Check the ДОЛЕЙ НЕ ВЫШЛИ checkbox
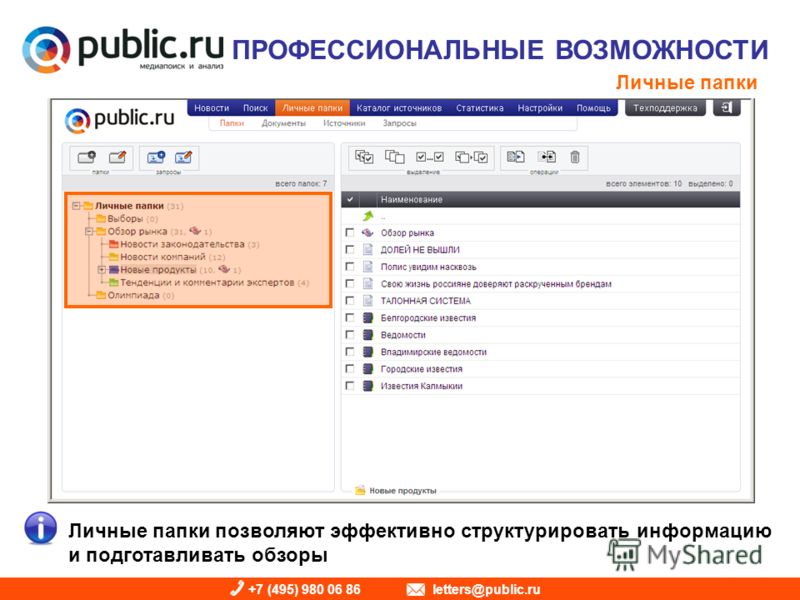 pos(349,249)
